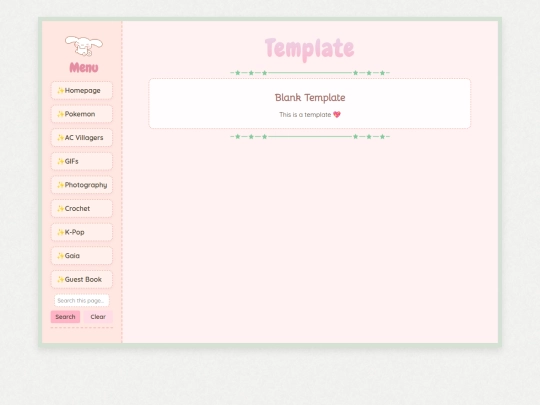This screenshot has width=540, height=405.
Task: Click the 'Template' page title
Action: click(309, 49)
